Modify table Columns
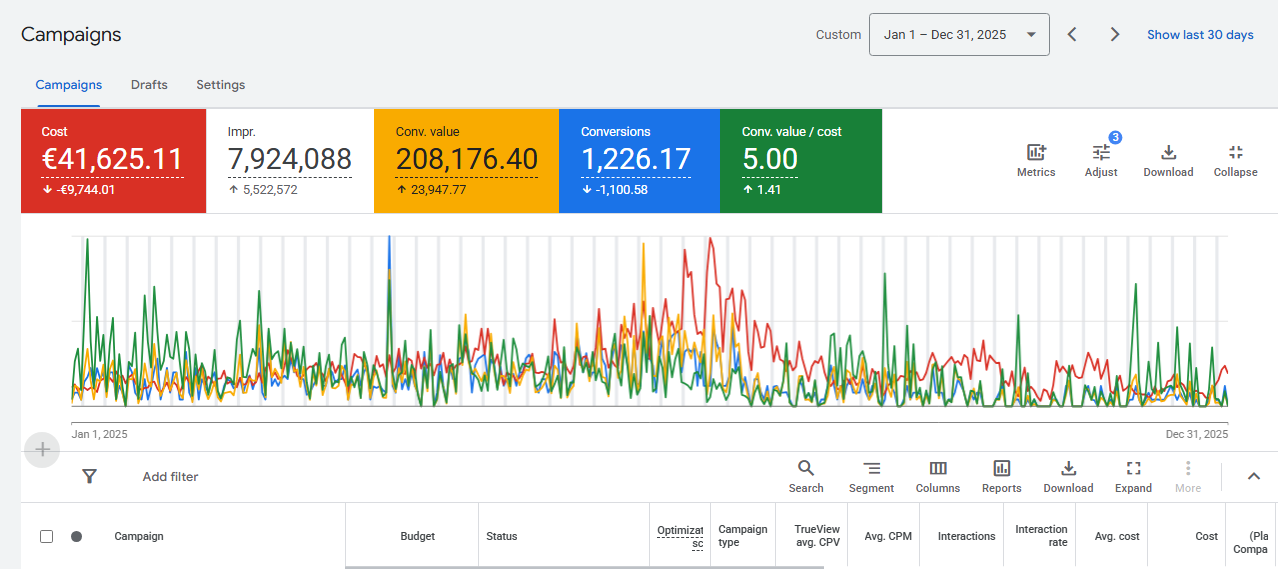Image resolution: width=1278 pixels, height=569 pixels. click(x=938, y=477)
